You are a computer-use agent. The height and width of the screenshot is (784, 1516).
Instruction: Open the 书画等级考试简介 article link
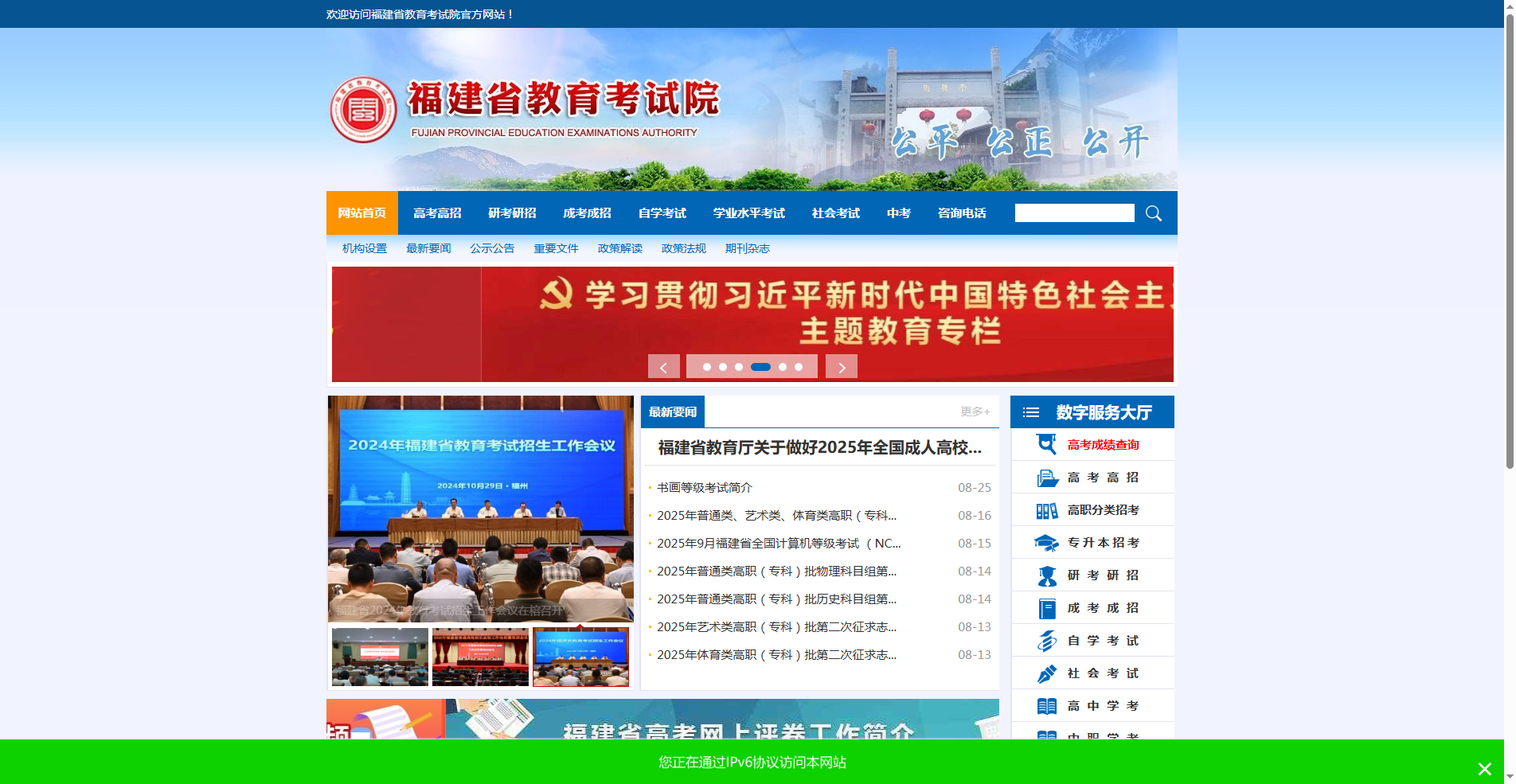[x=704, y=487]
